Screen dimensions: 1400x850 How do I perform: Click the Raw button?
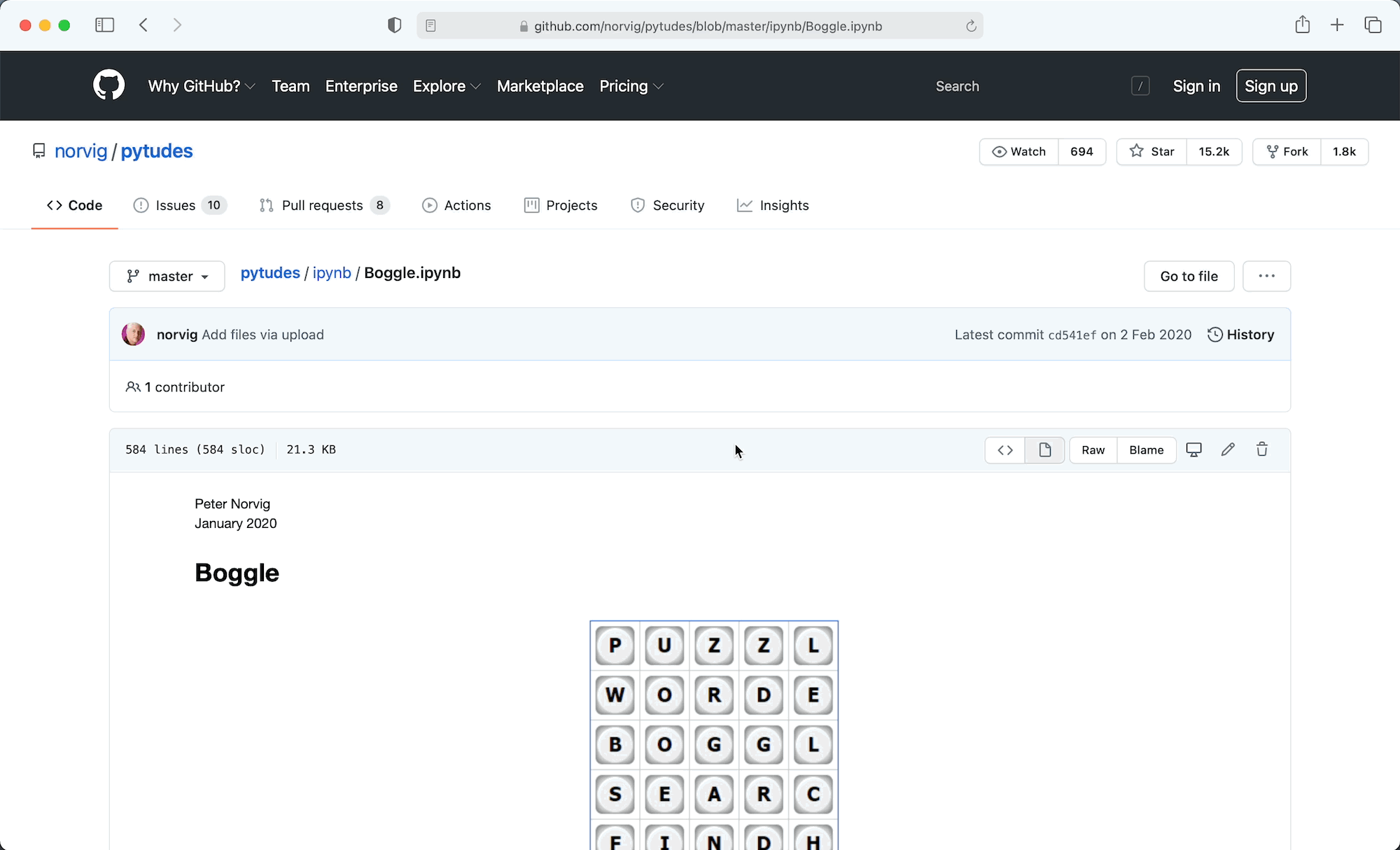click(1093, 450)
